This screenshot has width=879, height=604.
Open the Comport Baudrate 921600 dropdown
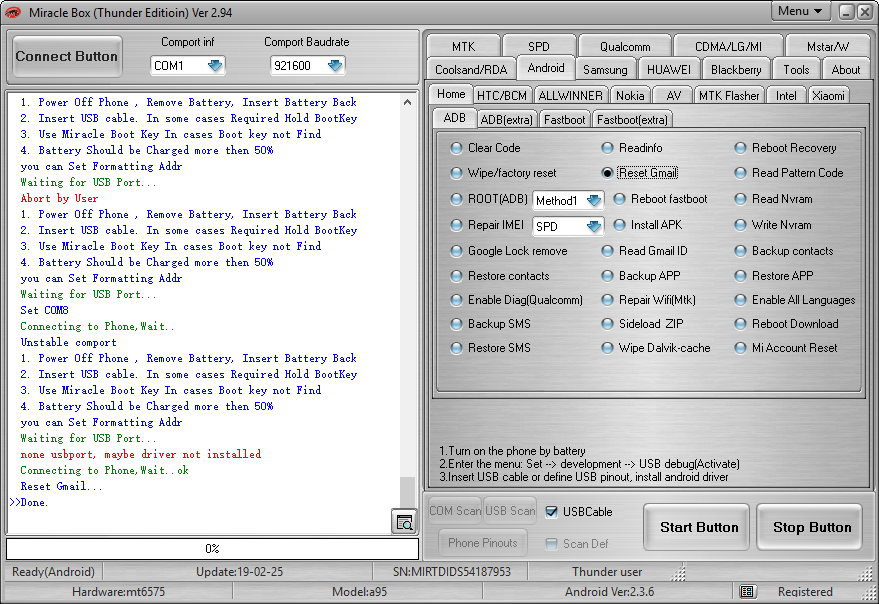[307, 66]
